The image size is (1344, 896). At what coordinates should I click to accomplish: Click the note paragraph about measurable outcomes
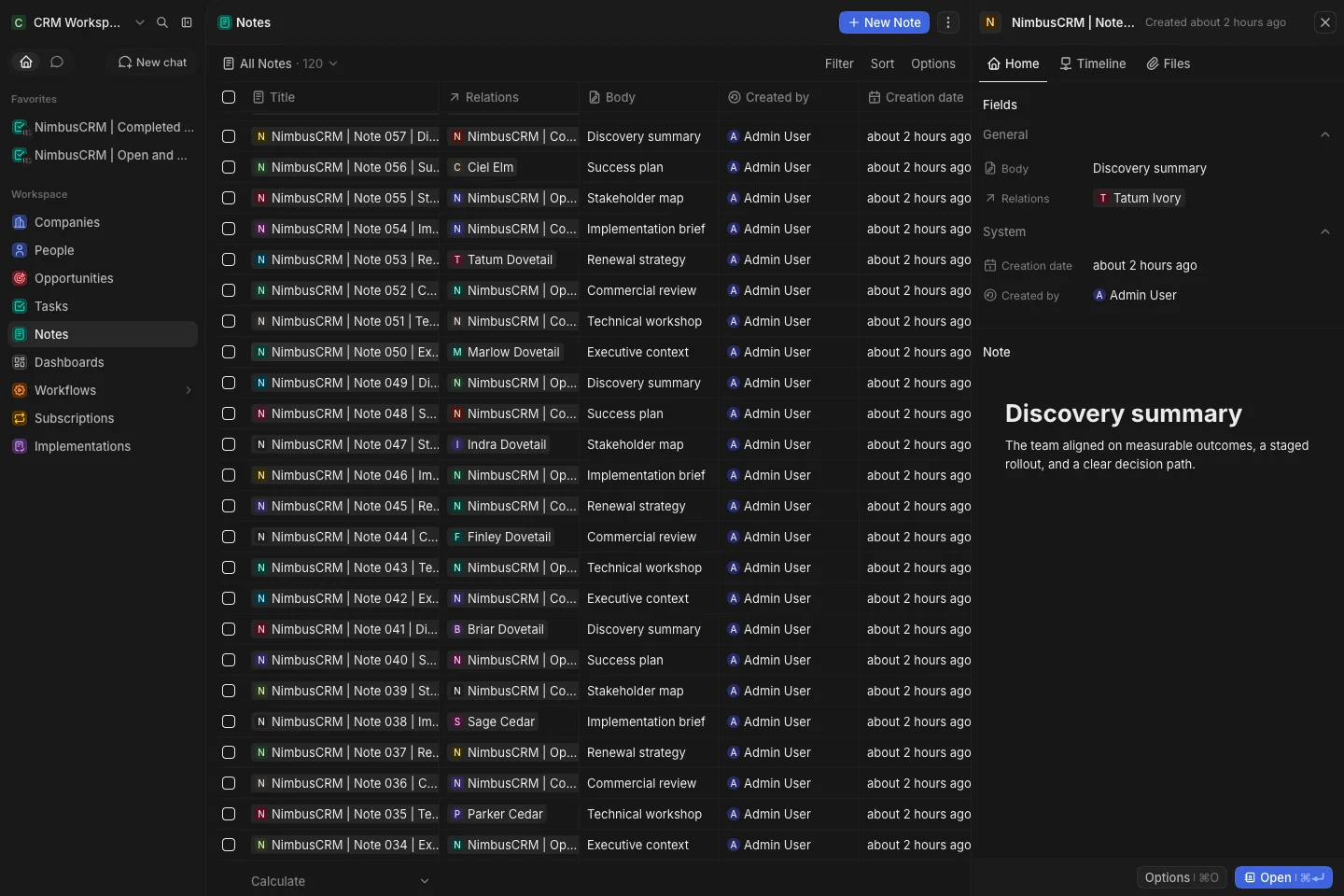pyautogui.click(x=1157, y=455)
